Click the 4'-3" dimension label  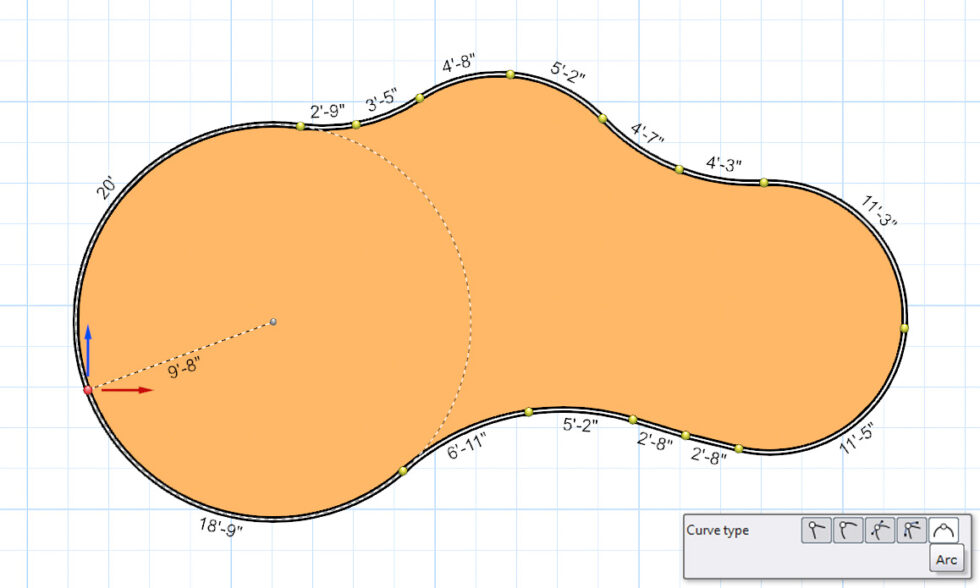pos(724,163)
